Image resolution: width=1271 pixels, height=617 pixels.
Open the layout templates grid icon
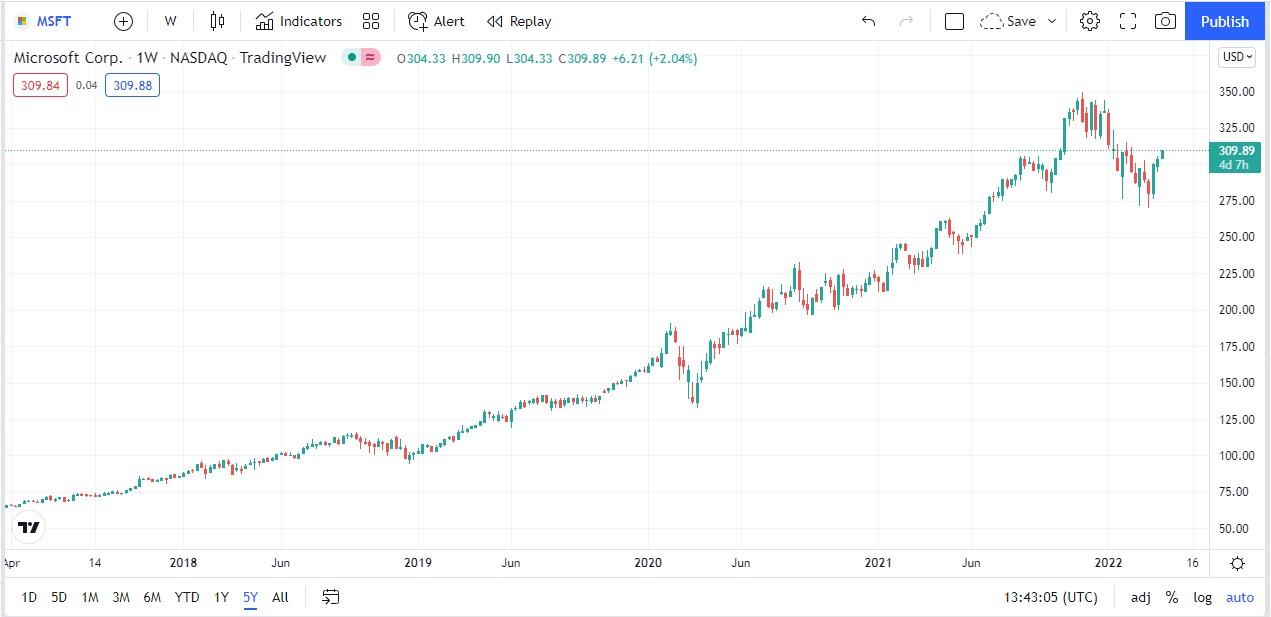(x=371, y=21)
